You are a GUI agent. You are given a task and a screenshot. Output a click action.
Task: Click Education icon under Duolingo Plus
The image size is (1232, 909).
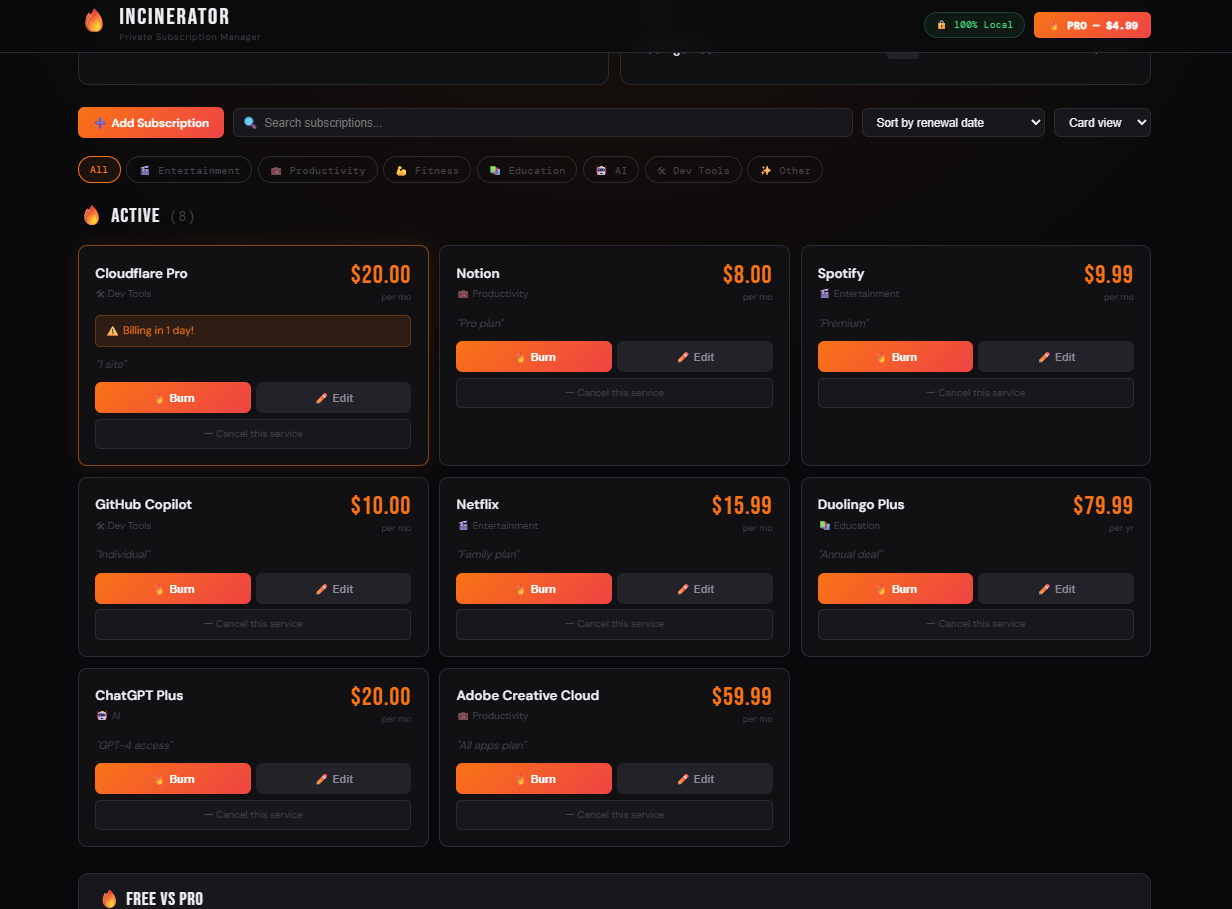[x=824, y=525]
